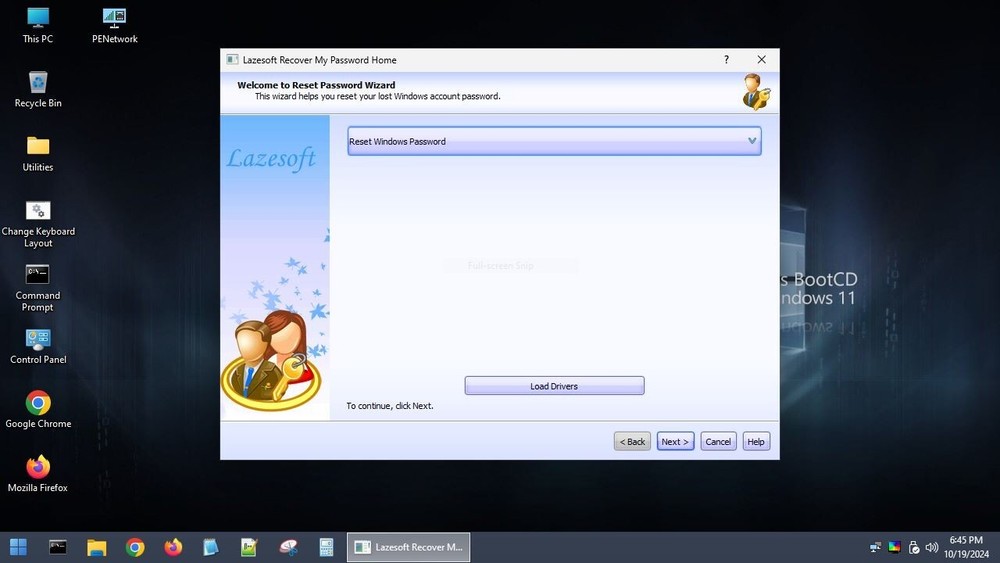Select Change Keyboard Layout desktop icon
The height and width of the screenshot is (563, 1000).
click(38, 224)
